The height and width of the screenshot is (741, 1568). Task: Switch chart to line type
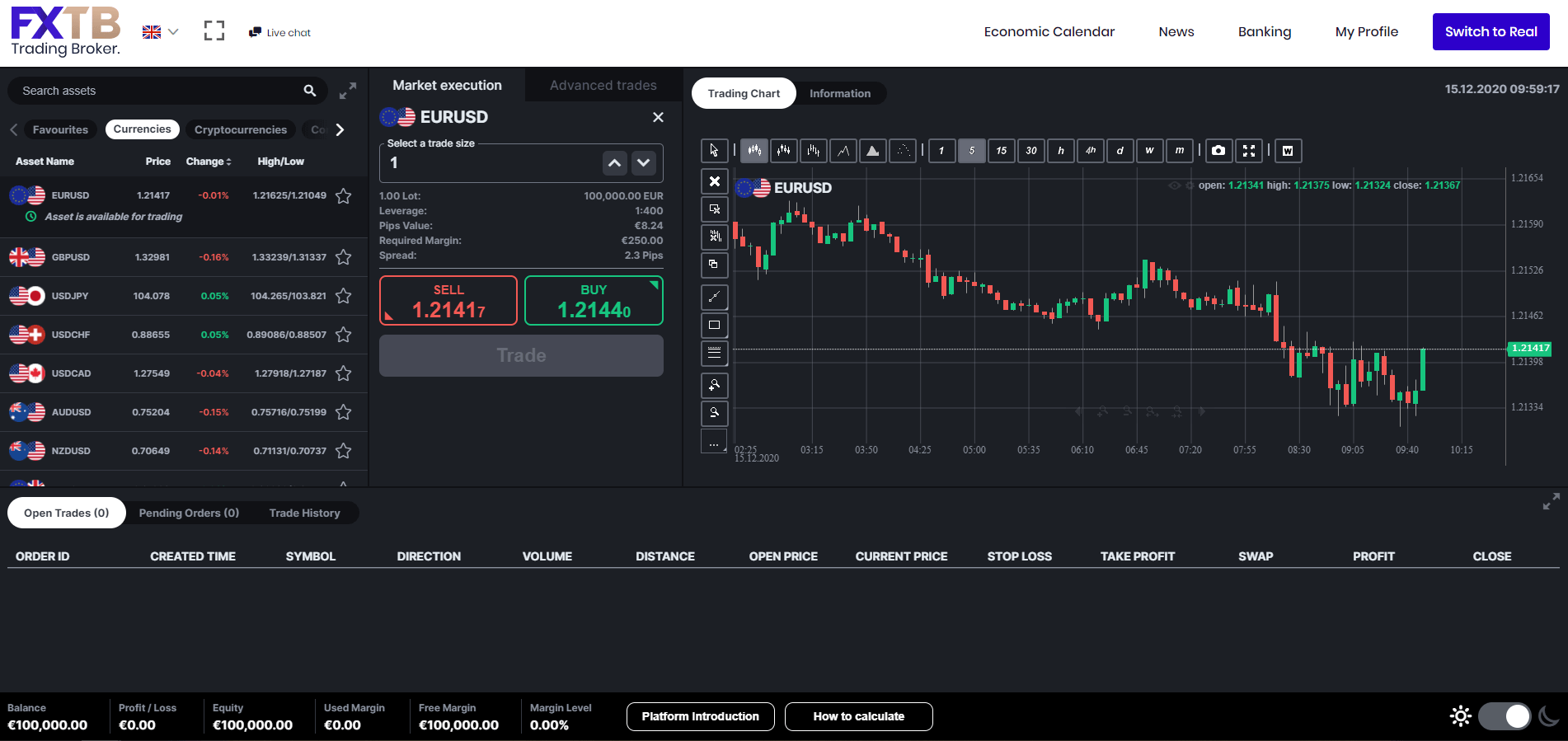843,151
